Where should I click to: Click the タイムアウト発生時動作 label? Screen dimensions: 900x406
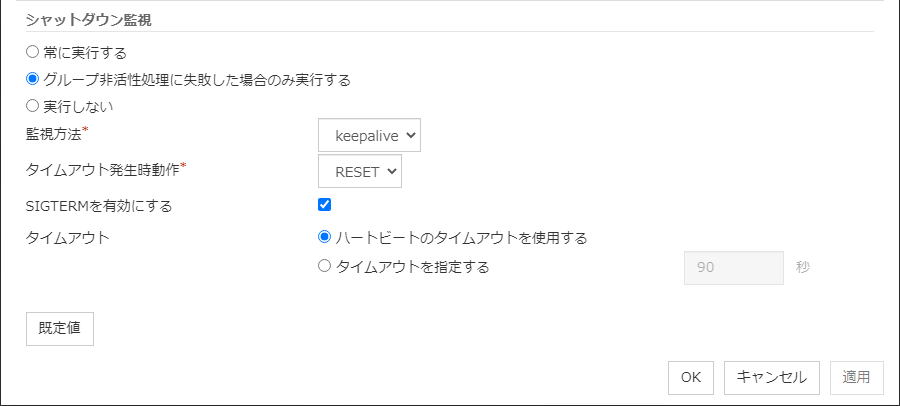point(102,170)
